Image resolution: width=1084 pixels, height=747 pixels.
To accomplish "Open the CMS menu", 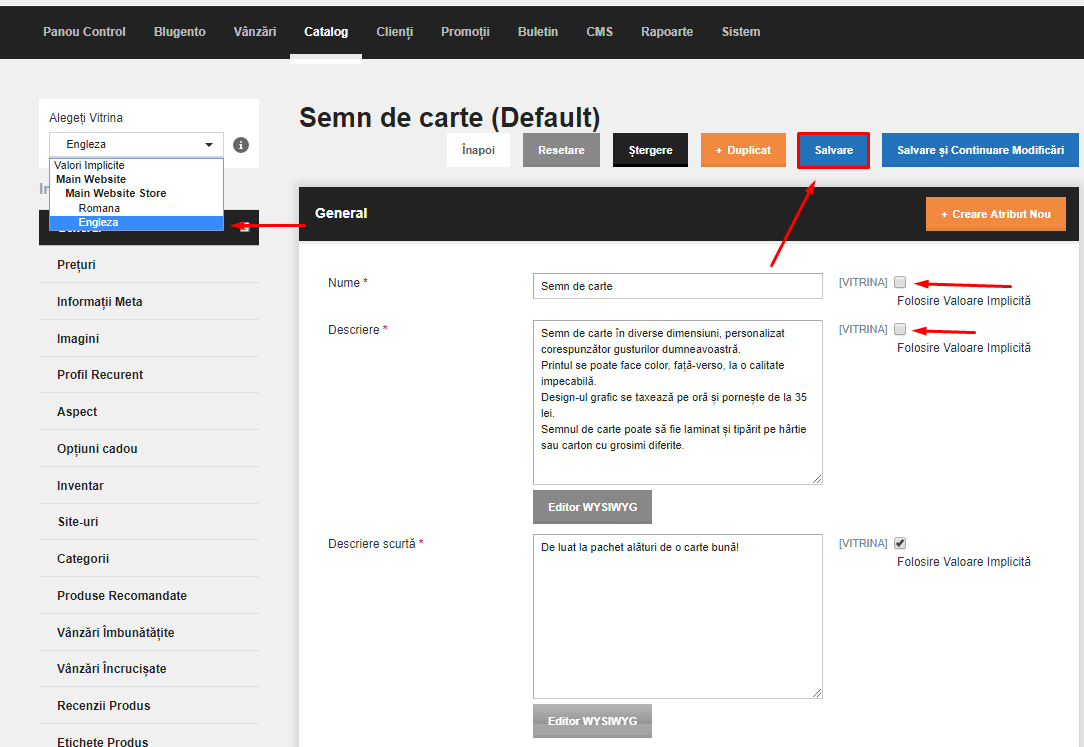I will 599,32.
